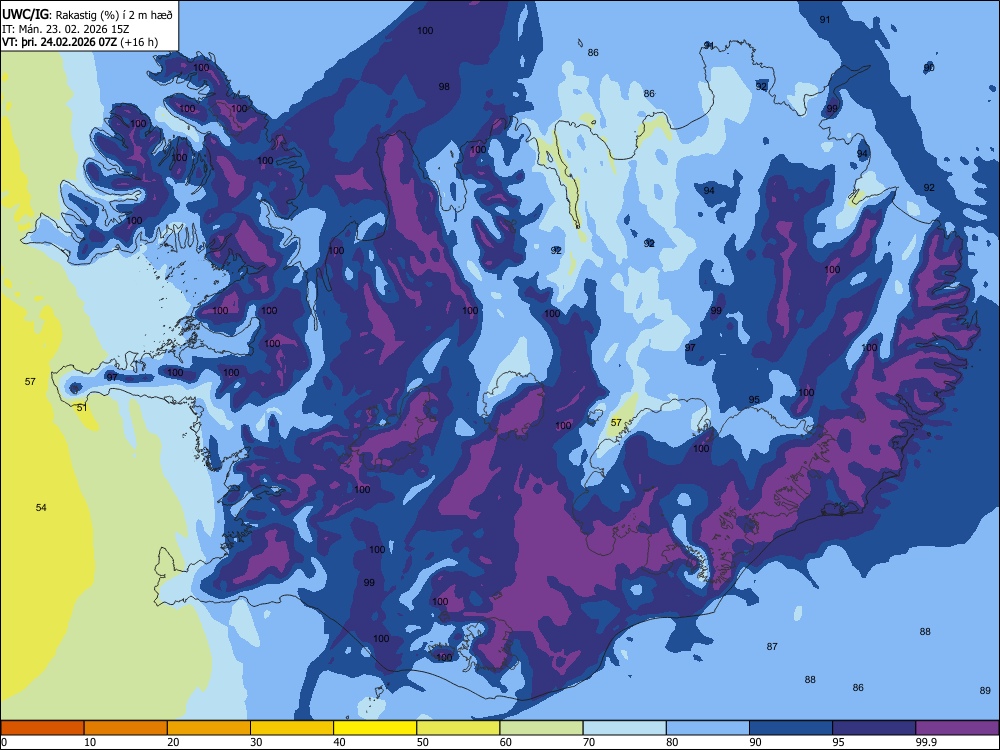Screen dimensions: 1000x750
Task: Pick the light orange 20–30 legend swatch
Action: pyautogui.click(x=209, y=728)
